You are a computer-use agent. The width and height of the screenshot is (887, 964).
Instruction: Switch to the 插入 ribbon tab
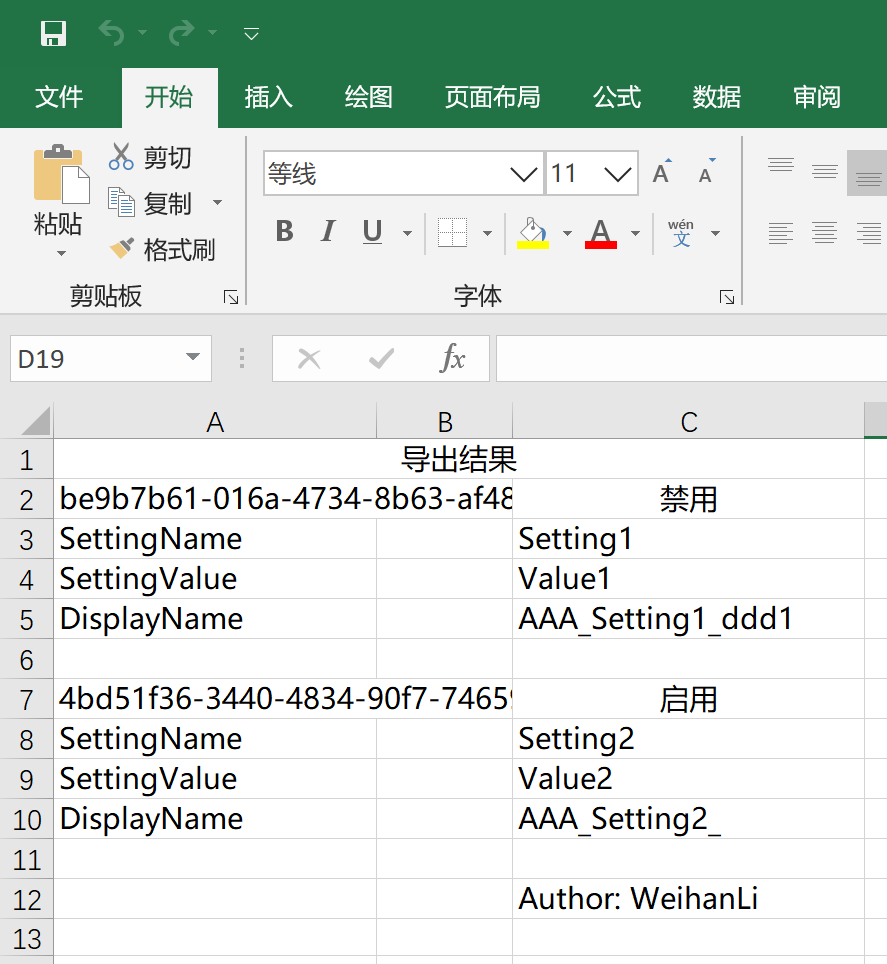click(268, 97)
